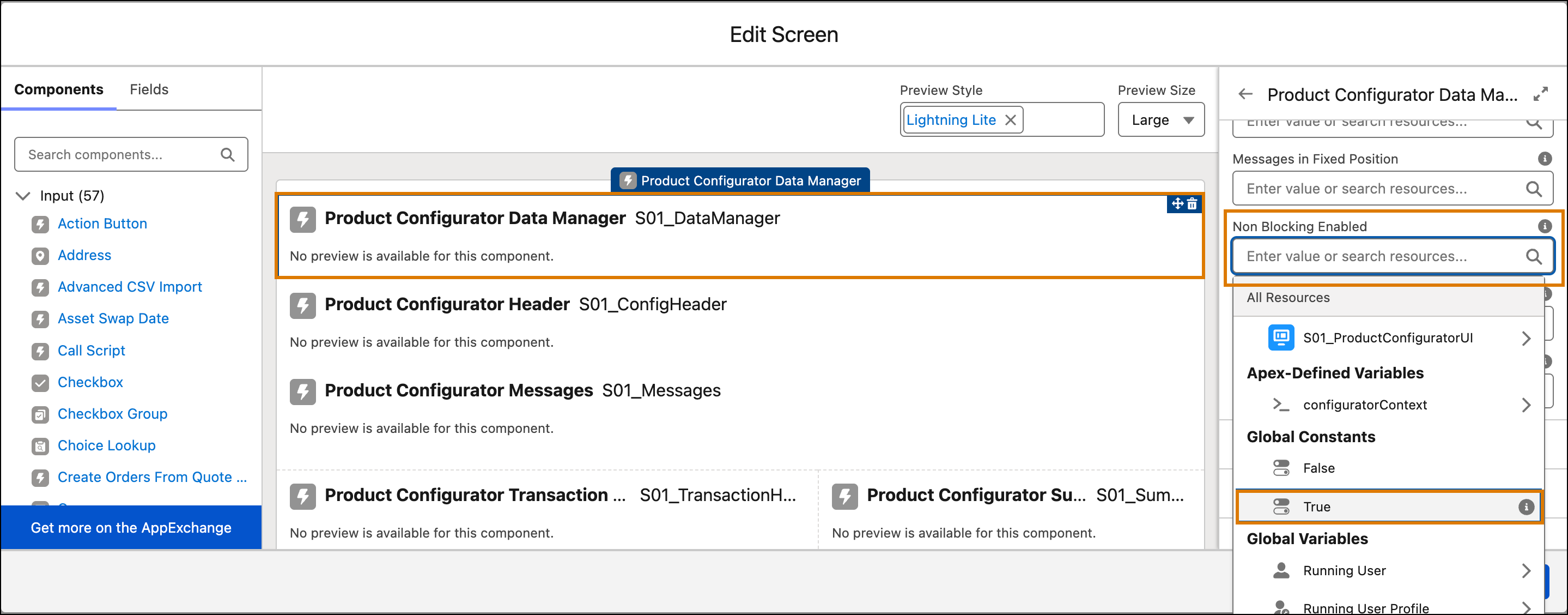
Task: Click Messages in Fixed Position info icon
Action: coord(1544,159)
